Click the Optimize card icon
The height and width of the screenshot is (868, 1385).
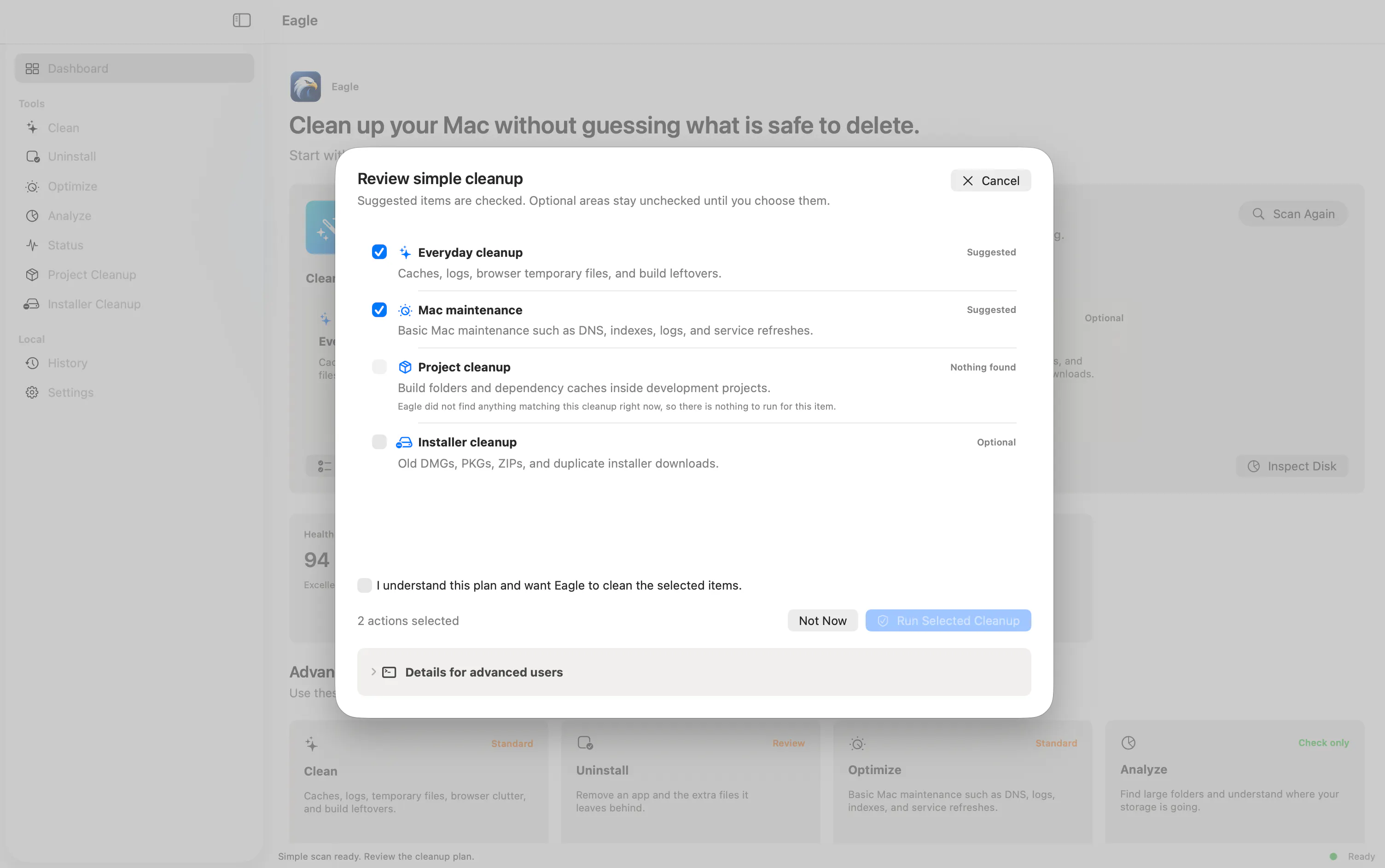click(x=857, y=744)
